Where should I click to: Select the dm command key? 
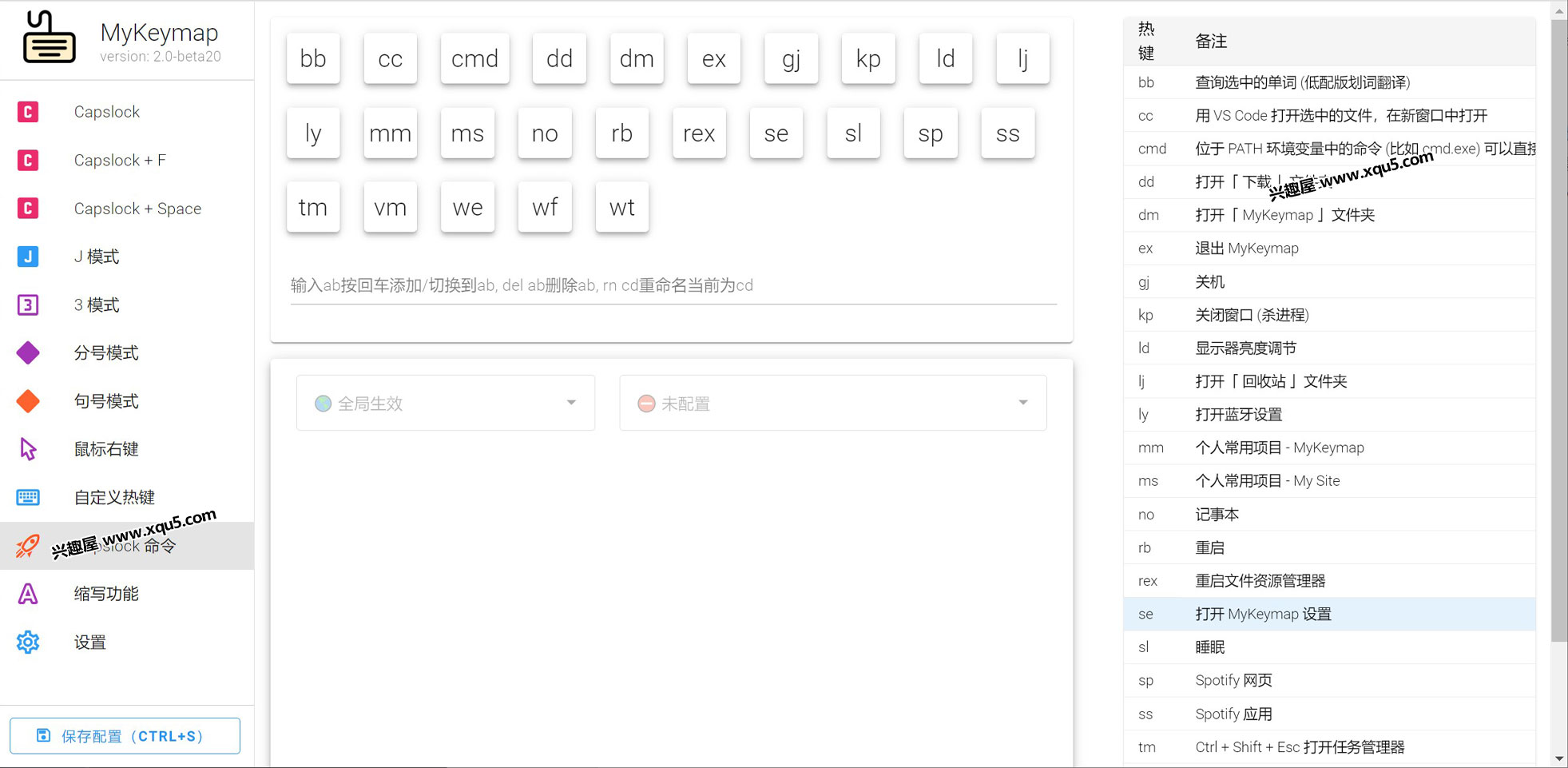pos(637,58)
